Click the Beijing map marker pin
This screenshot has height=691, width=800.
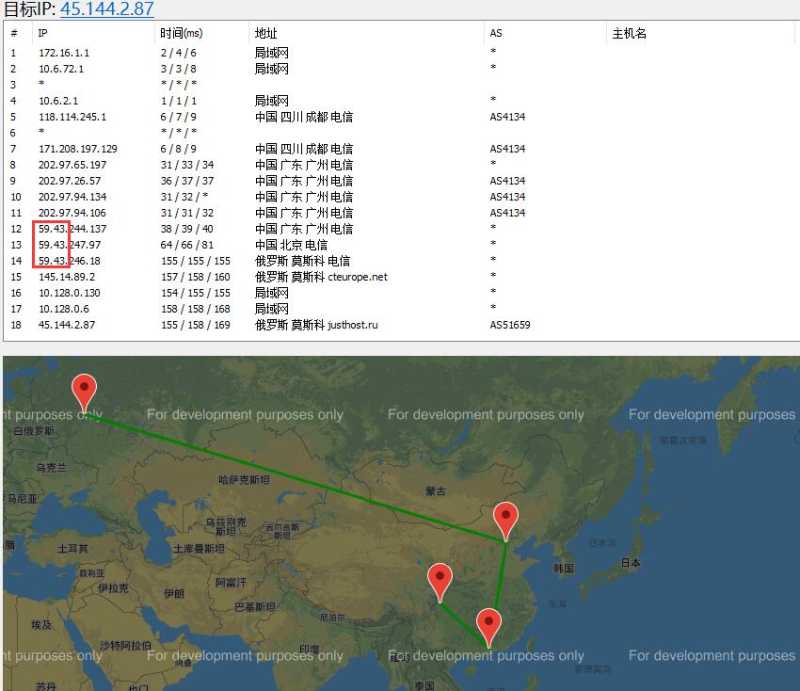(506, 519)
